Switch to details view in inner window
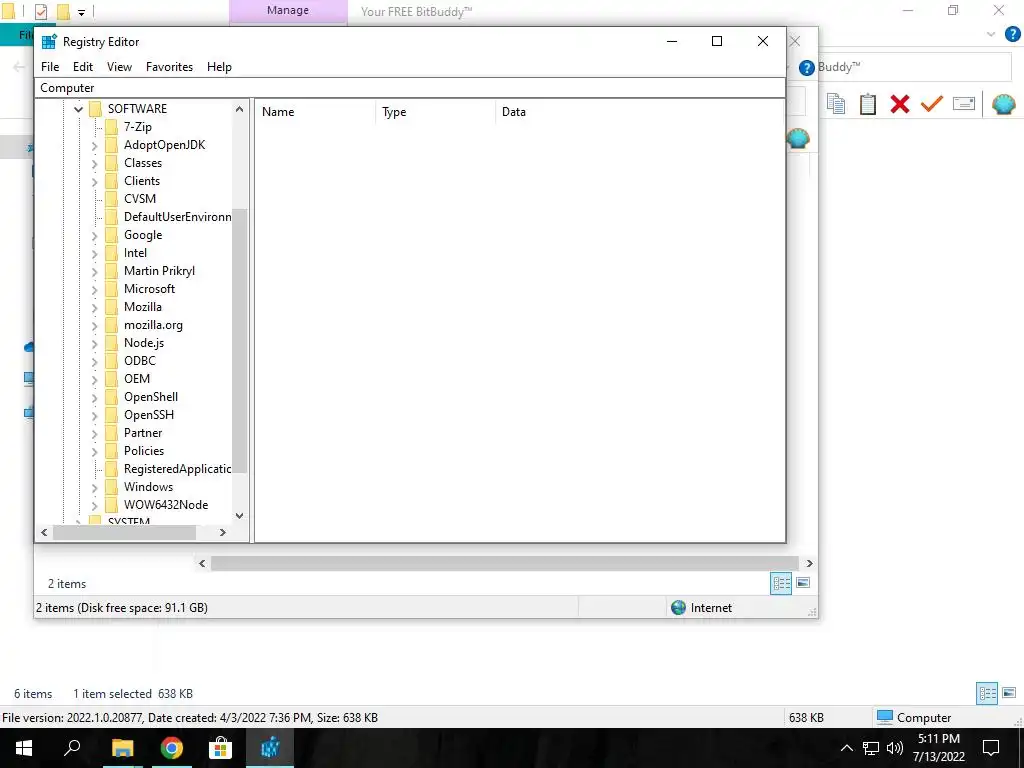1024x768 pixels. (x=781, y=583)
